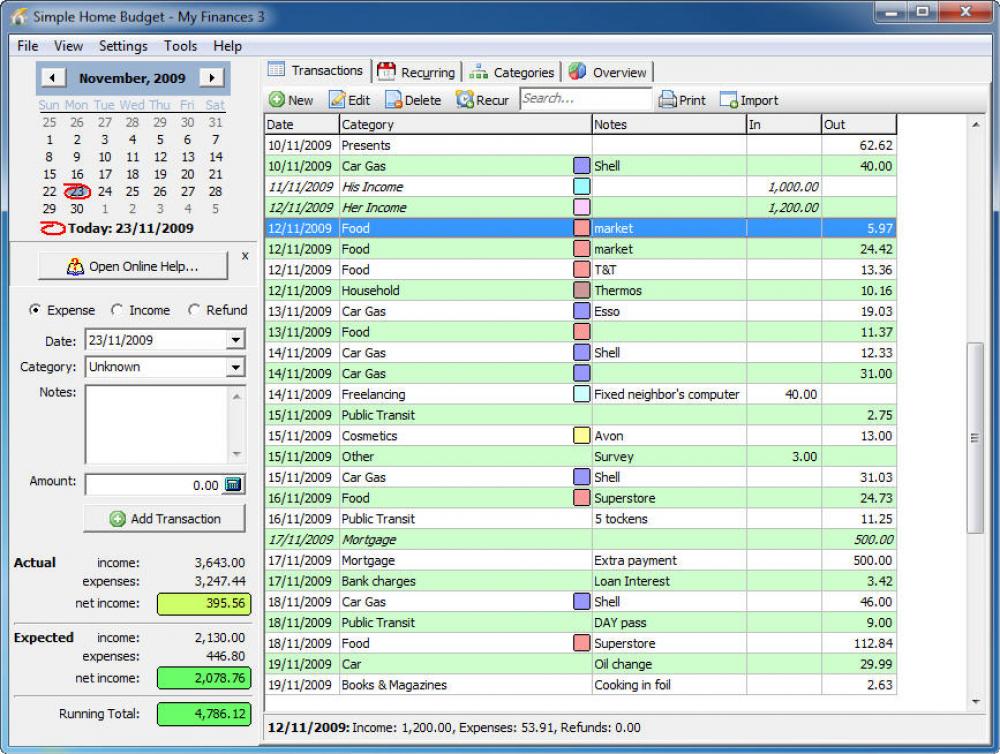The image size is (1000, 754).
Task: Enable the Expense radio button
Action: (x=35, y=310)
